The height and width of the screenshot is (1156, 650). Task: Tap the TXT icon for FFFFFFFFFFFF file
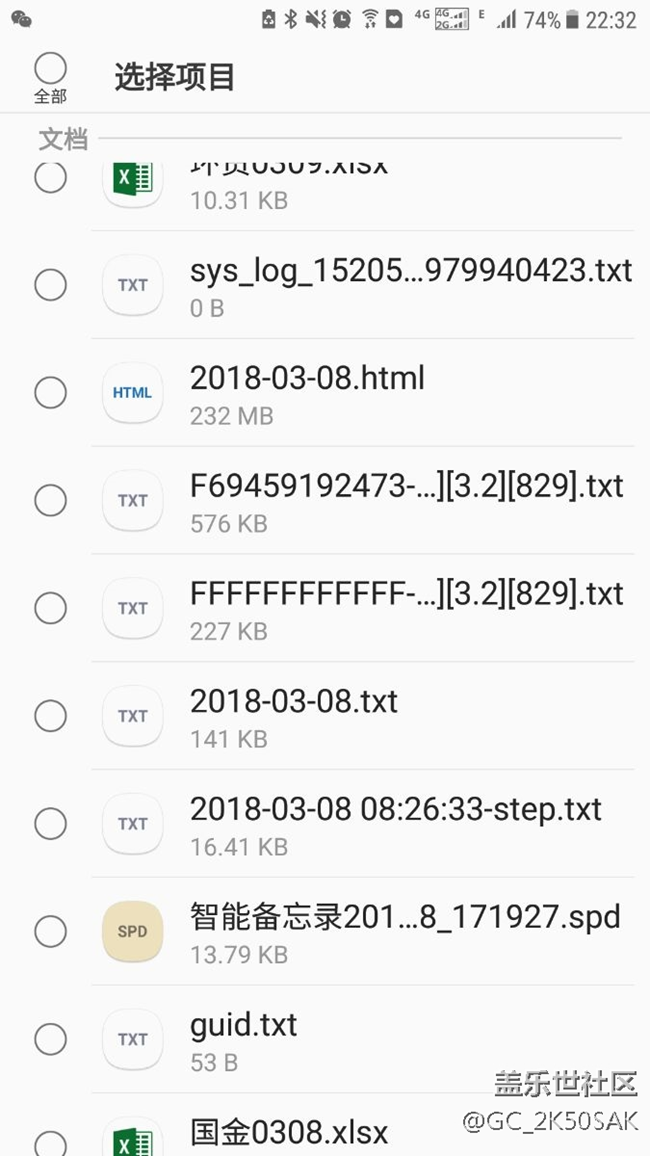pyautogui.click(x=132, y=608)
